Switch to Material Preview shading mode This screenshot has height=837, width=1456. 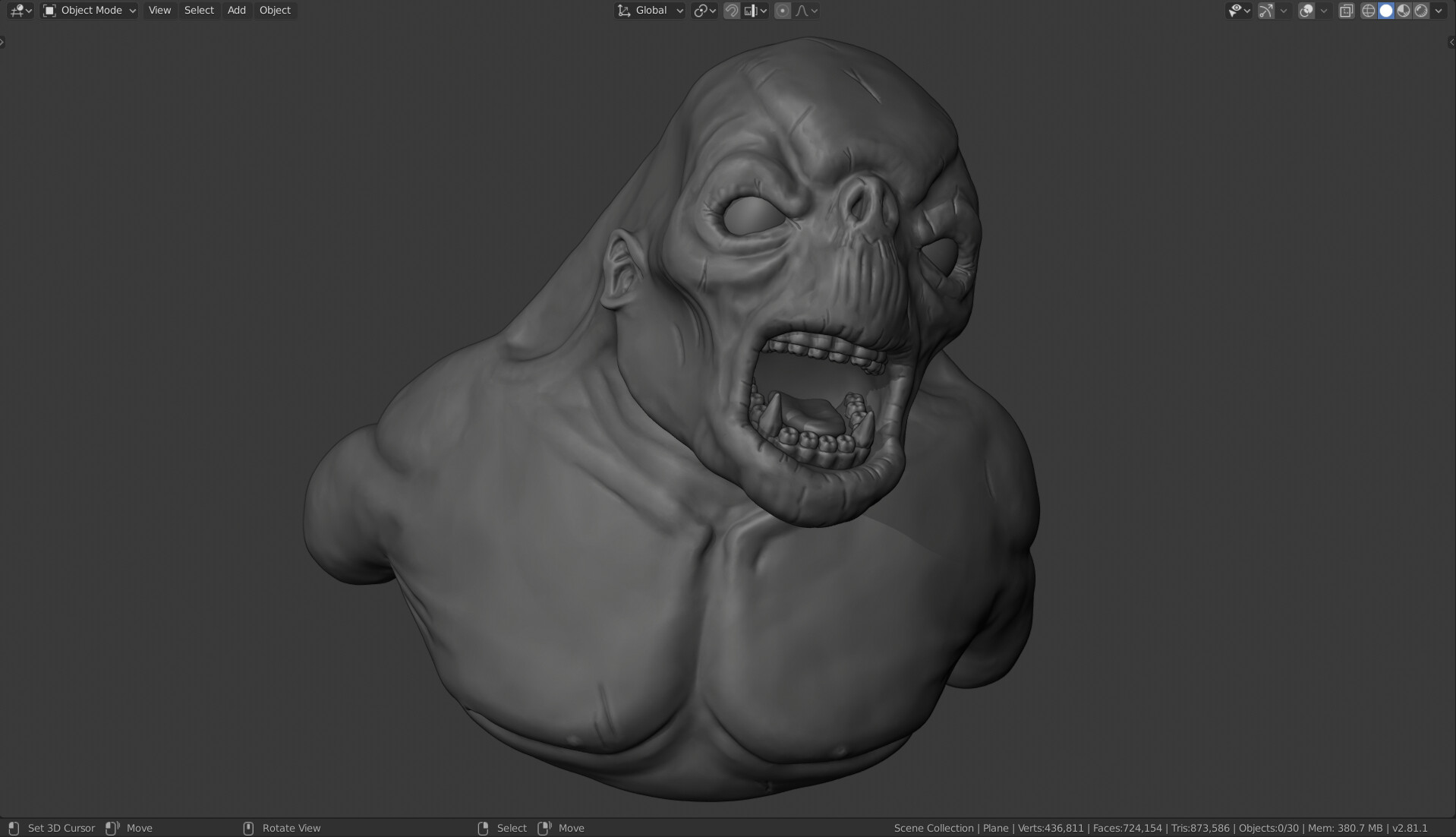(1404, 10)
